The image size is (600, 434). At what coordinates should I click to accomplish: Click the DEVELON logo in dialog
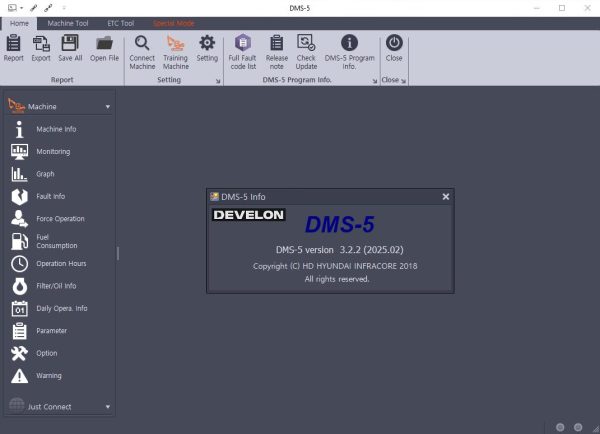tap(249, 215)
